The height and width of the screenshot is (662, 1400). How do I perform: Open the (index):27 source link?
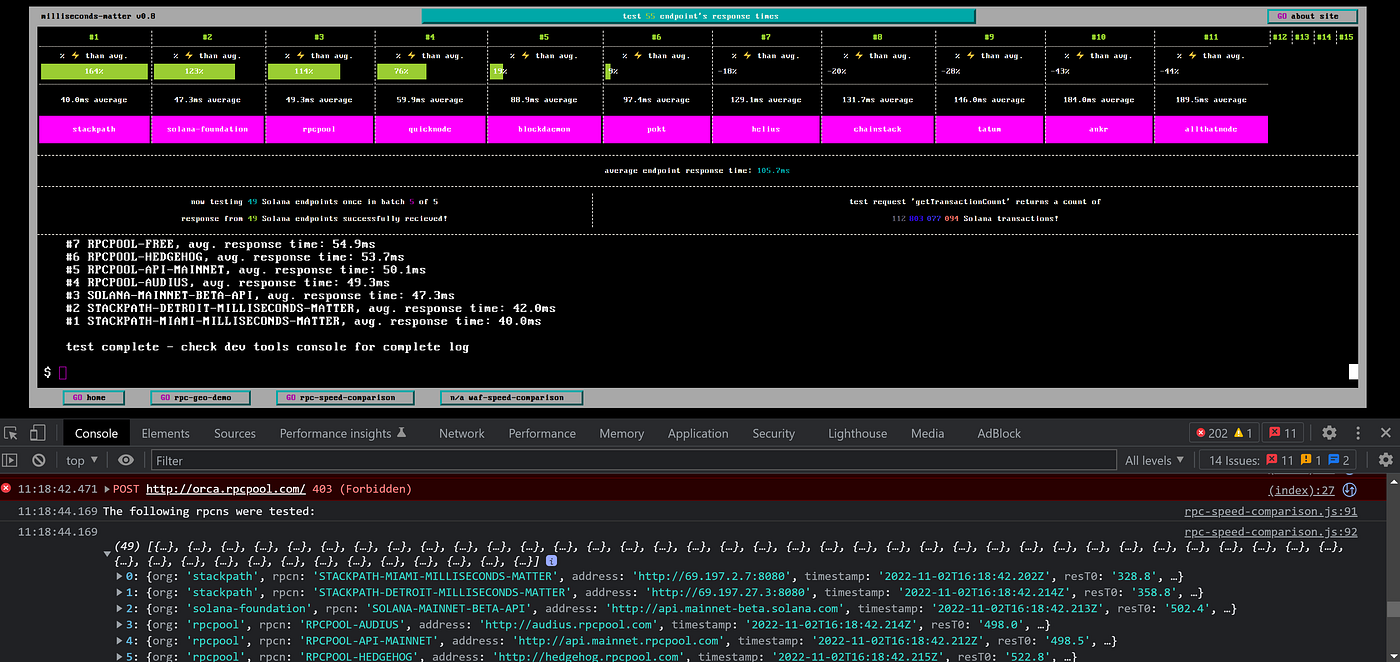(1301, 490)
